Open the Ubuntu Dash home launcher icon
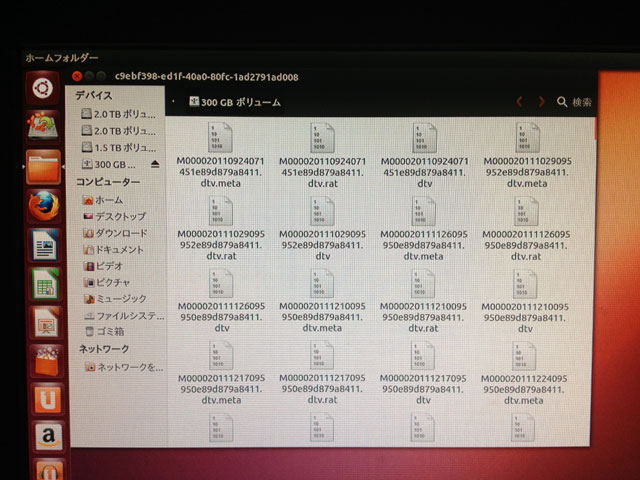Image resolution: width=640 pixels, height=480 pixels. (x=42, y=88)
